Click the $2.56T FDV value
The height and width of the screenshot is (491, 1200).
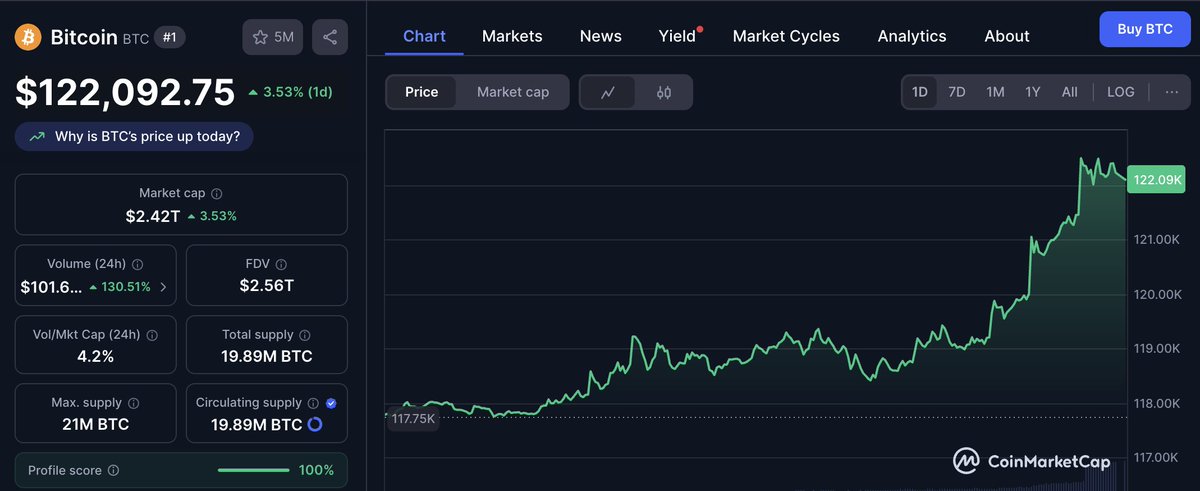coord(267,286)
